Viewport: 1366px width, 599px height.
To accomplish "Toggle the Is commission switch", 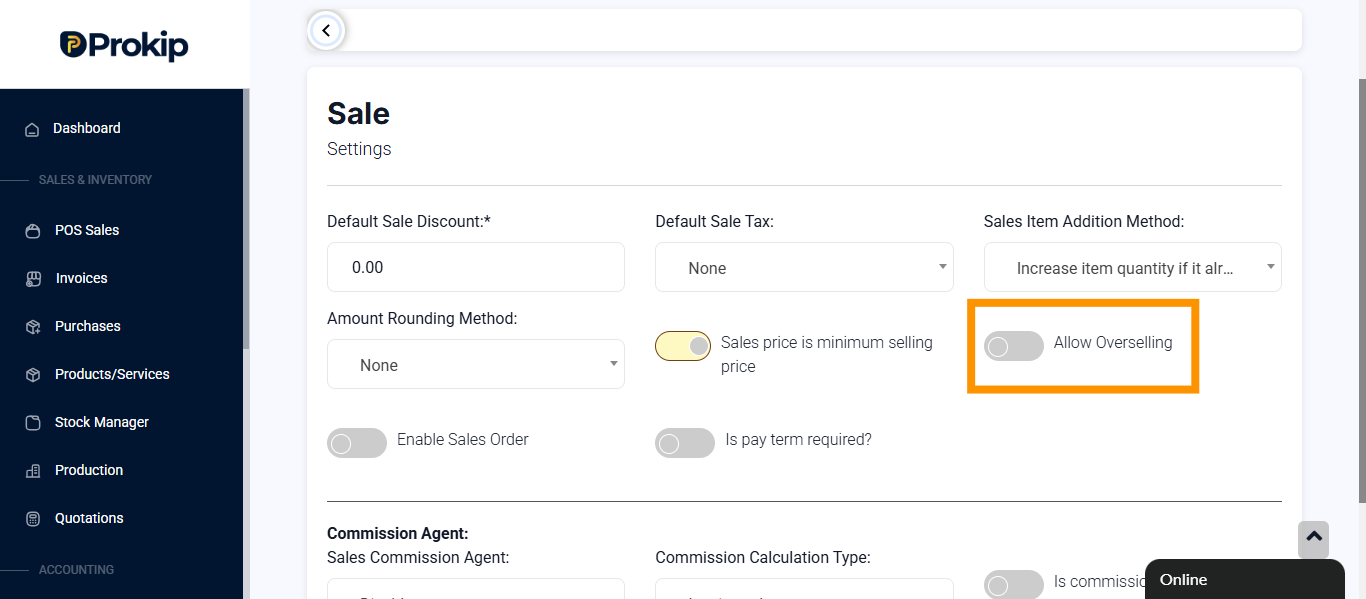I will (x=1013, y=585).
